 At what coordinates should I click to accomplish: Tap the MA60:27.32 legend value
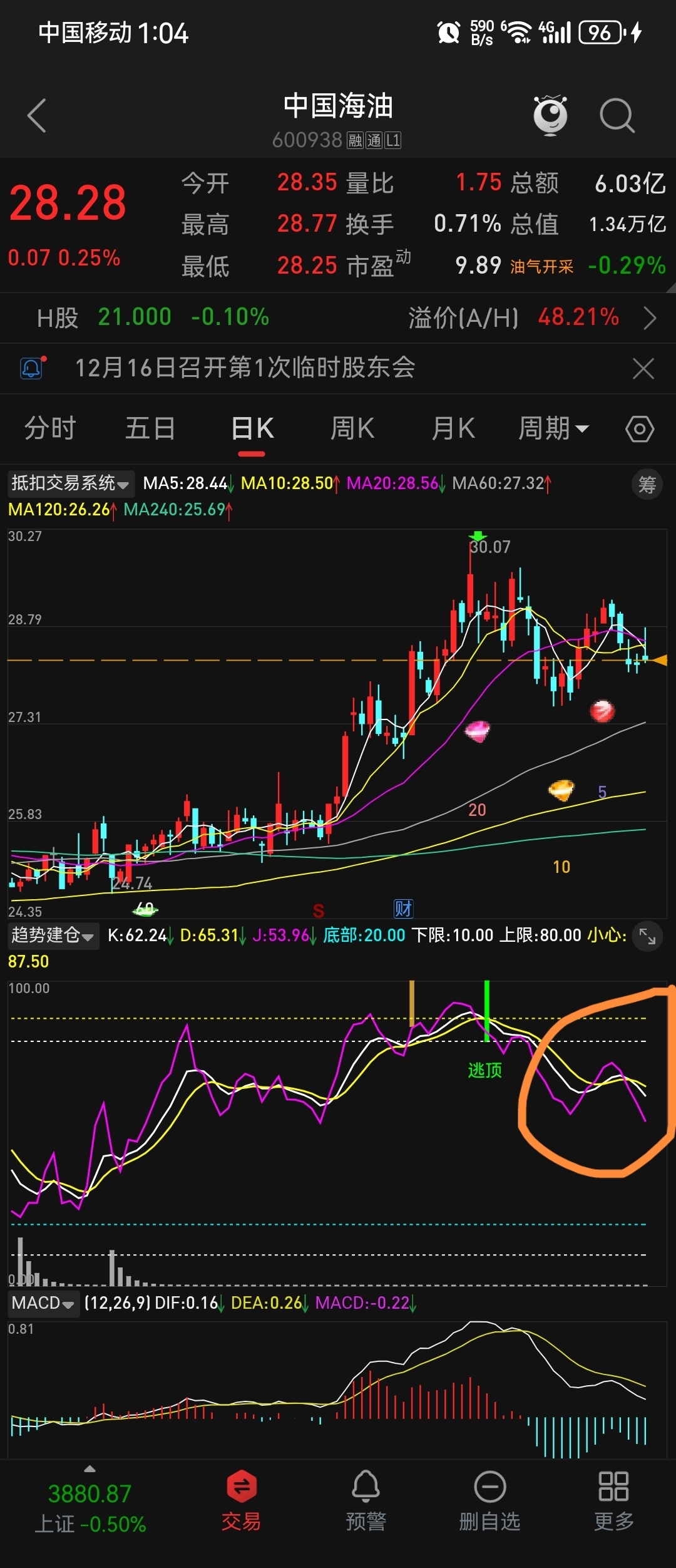498,483
